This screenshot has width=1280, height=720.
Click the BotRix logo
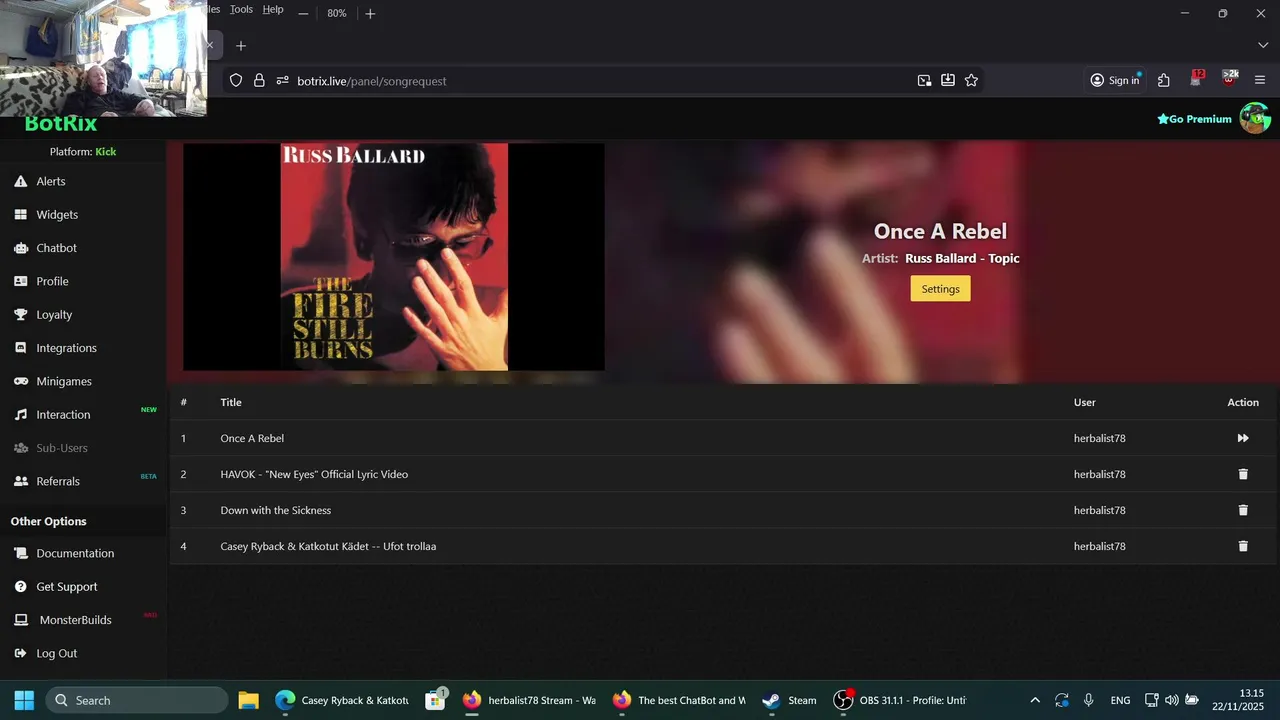click(61, 124)
